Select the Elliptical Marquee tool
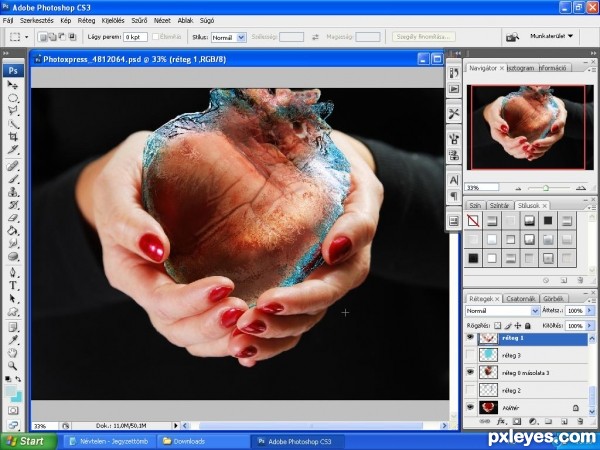600x450 pixels. [x=13, y=98]
